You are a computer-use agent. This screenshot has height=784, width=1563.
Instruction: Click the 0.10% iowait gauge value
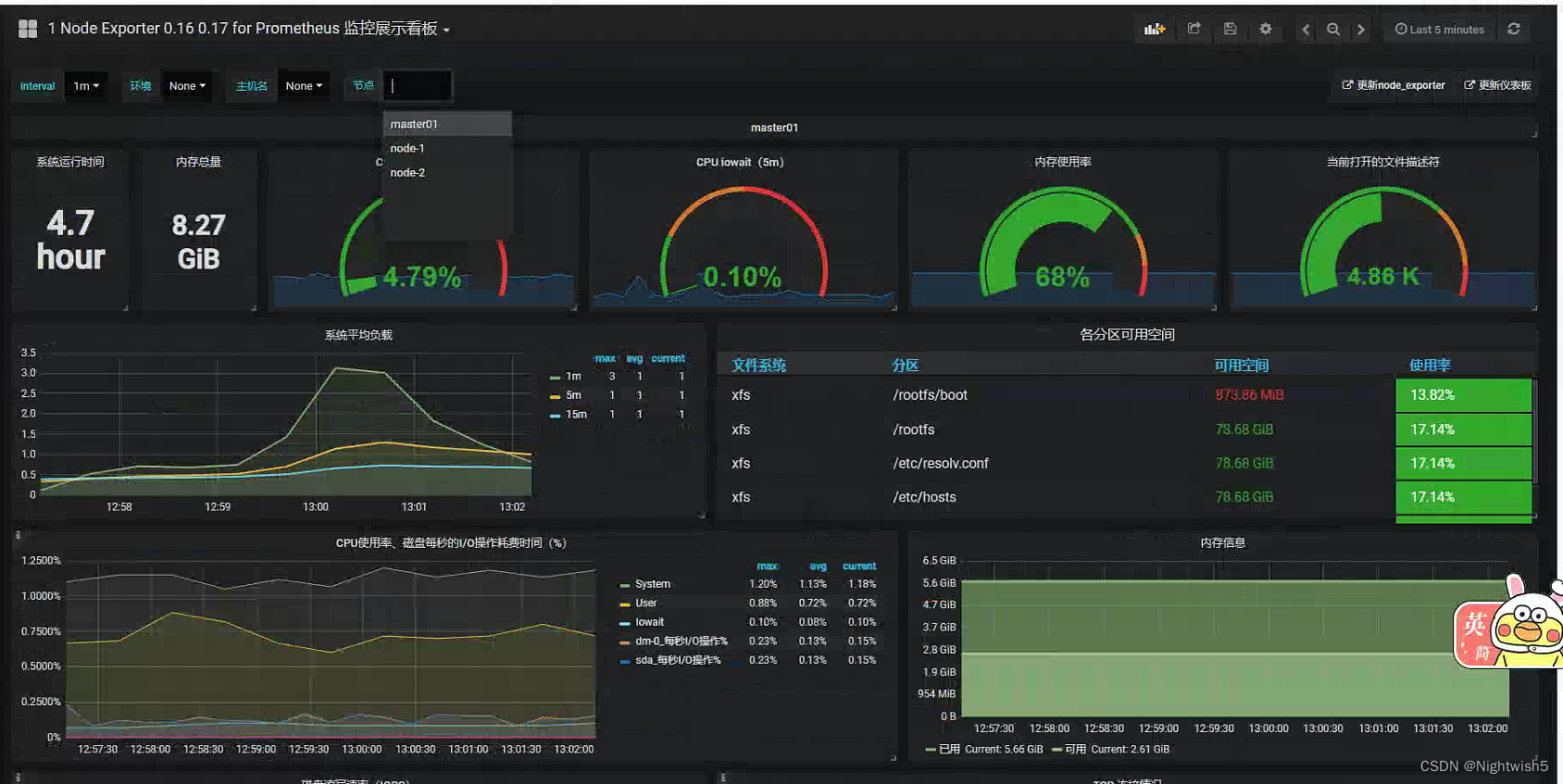tap(742, 277)
